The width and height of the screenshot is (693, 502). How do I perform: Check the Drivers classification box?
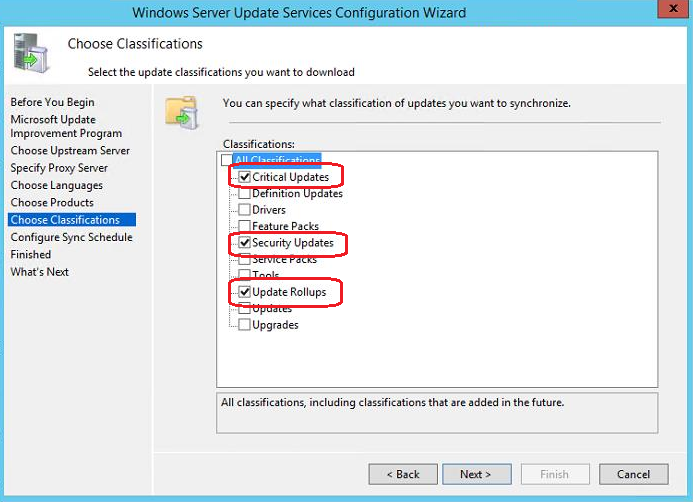pos(245,210)
